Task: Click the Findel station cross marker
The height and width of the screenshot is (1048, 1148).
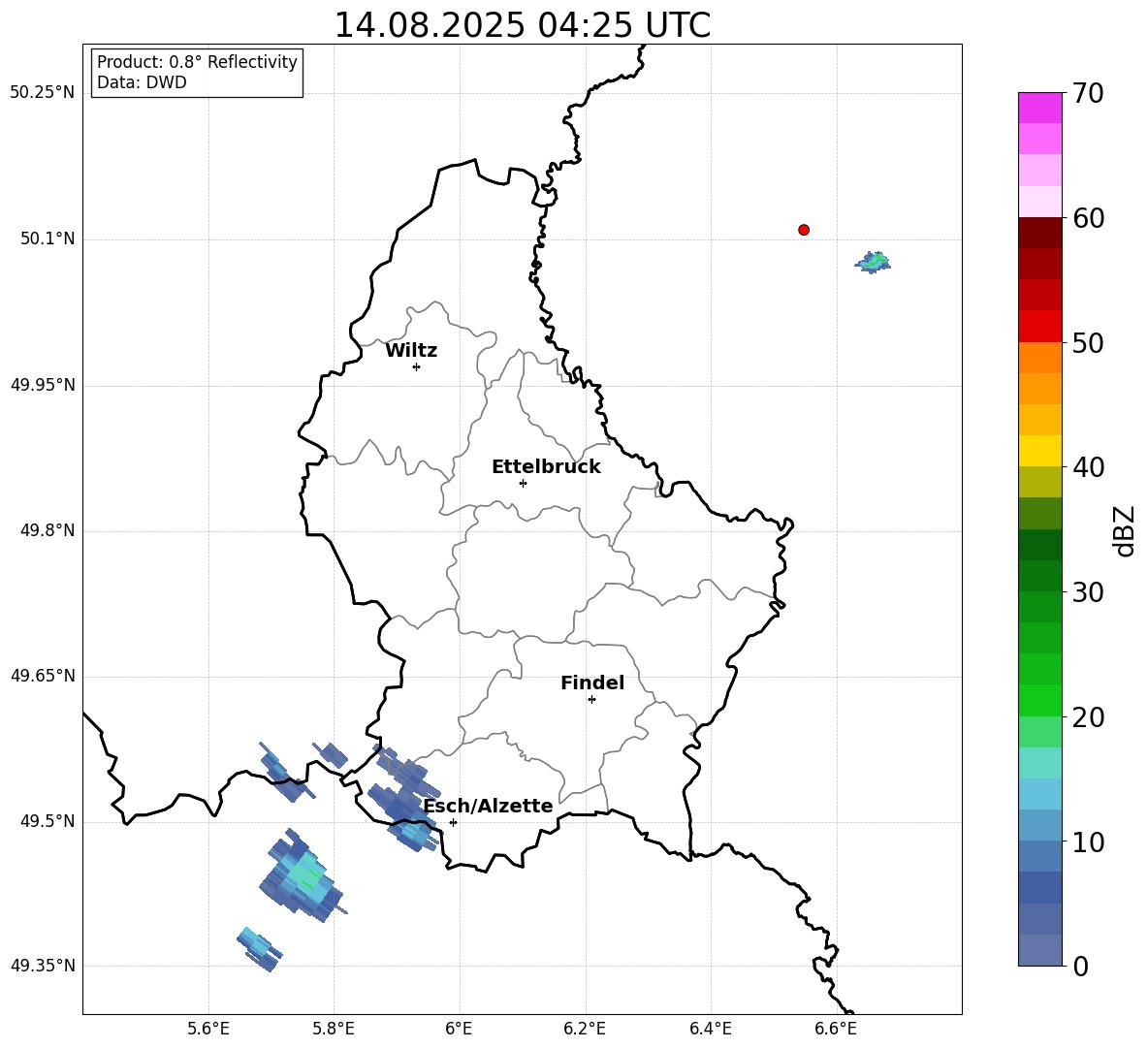Action: pyautogui.click(x=591, y=700)
